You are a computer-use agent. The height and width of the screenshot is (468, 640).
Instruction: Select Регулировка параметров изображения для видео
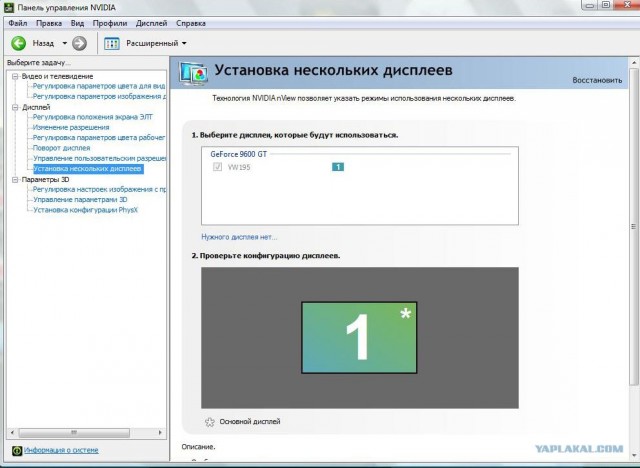pyautogui.click(x=99, y=96)
